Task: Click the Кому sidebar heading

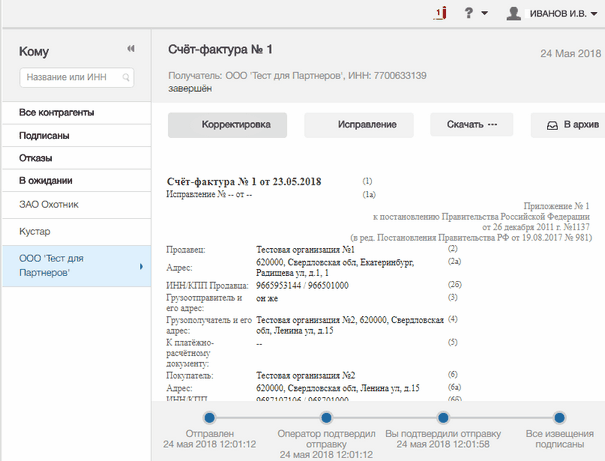Action: click(34, 51)
